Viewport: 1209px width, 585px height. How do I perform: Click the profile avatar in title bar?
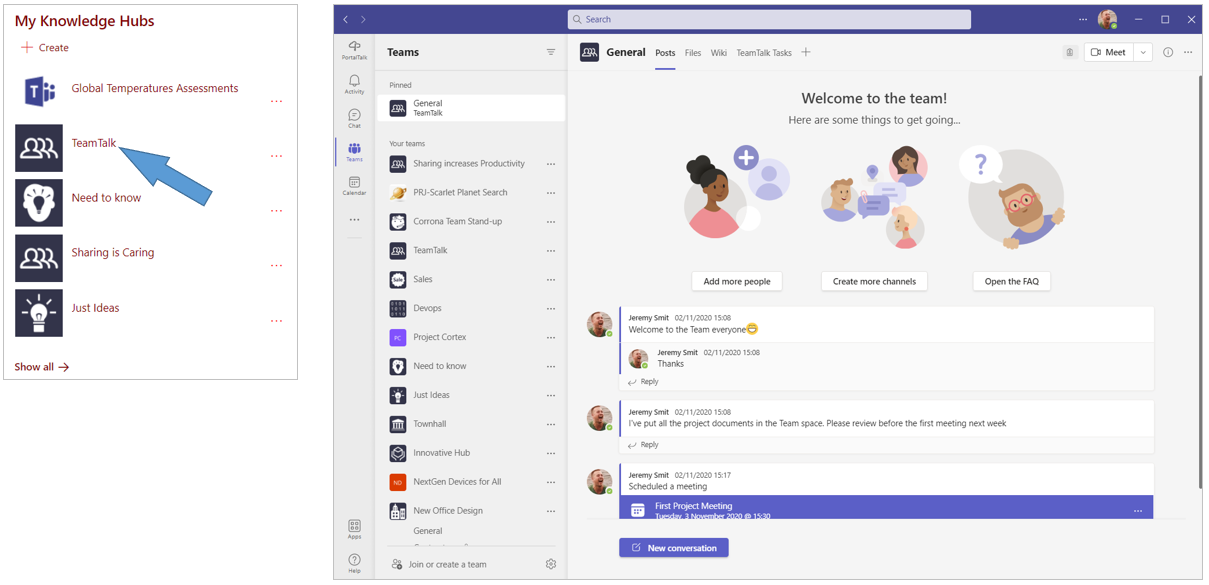pos(1107,19)
